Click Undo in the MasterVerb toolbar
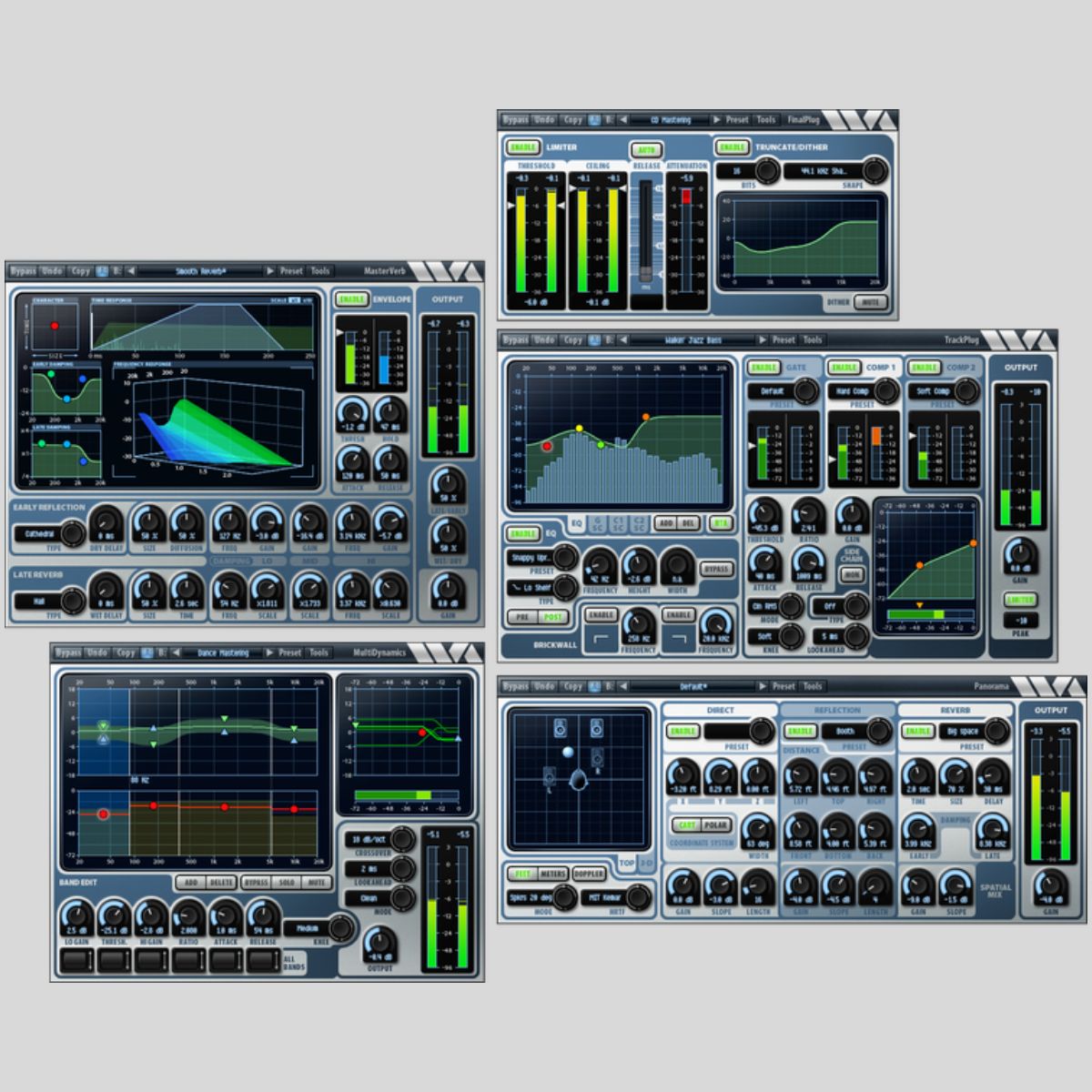The image size is (1092, 1092). tap(52, 271)
